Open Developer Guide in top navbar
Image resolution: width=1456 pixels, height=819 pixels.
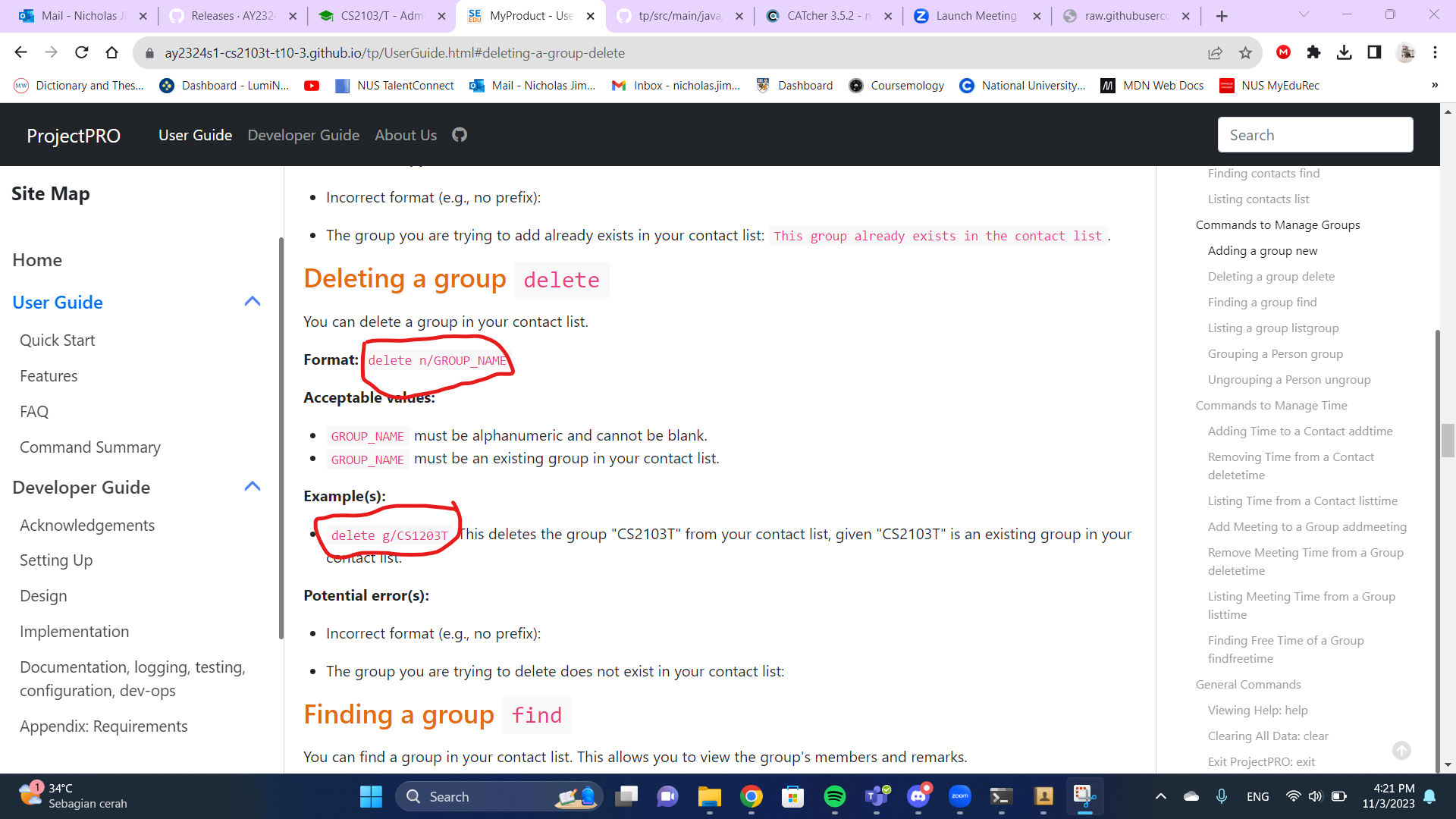303,135
